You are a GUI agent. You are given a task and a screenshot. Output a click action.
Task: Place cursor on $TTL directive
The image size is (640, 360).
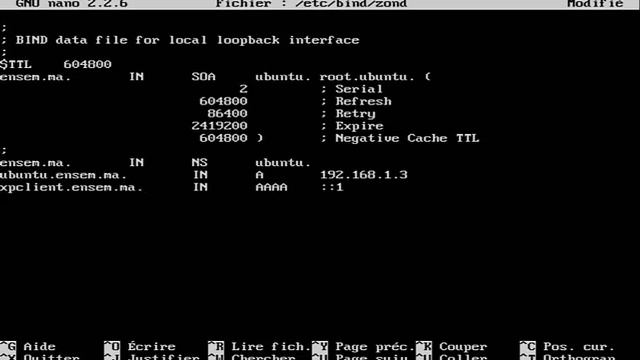16,64
